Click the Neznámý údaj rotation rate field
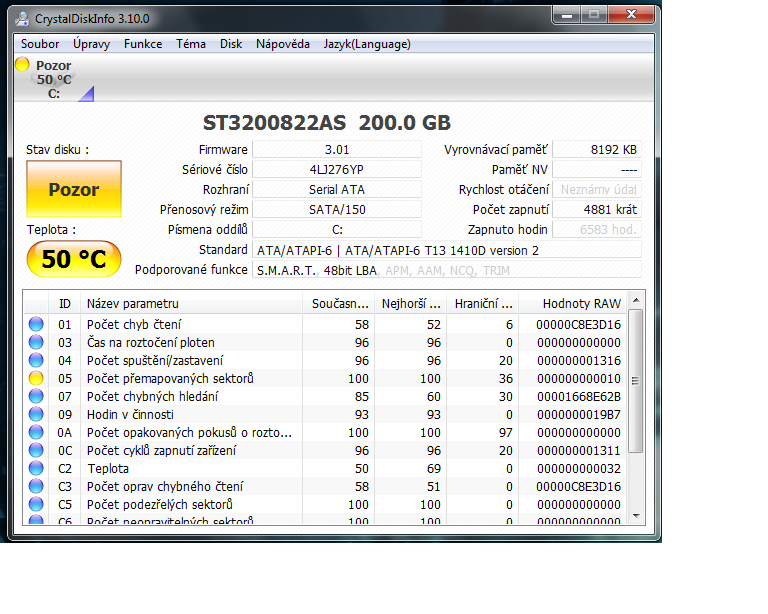The width and height of the screenshot is (768, 614). point(597,189)
